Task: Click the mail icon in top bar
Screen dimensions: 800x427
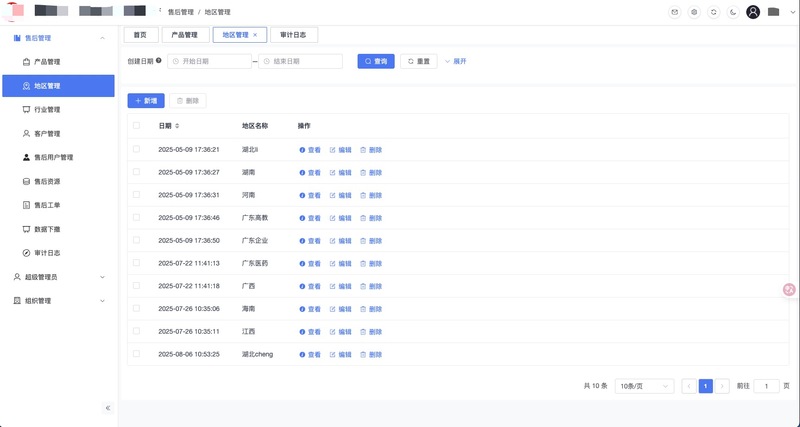Action: pos(674,12)
